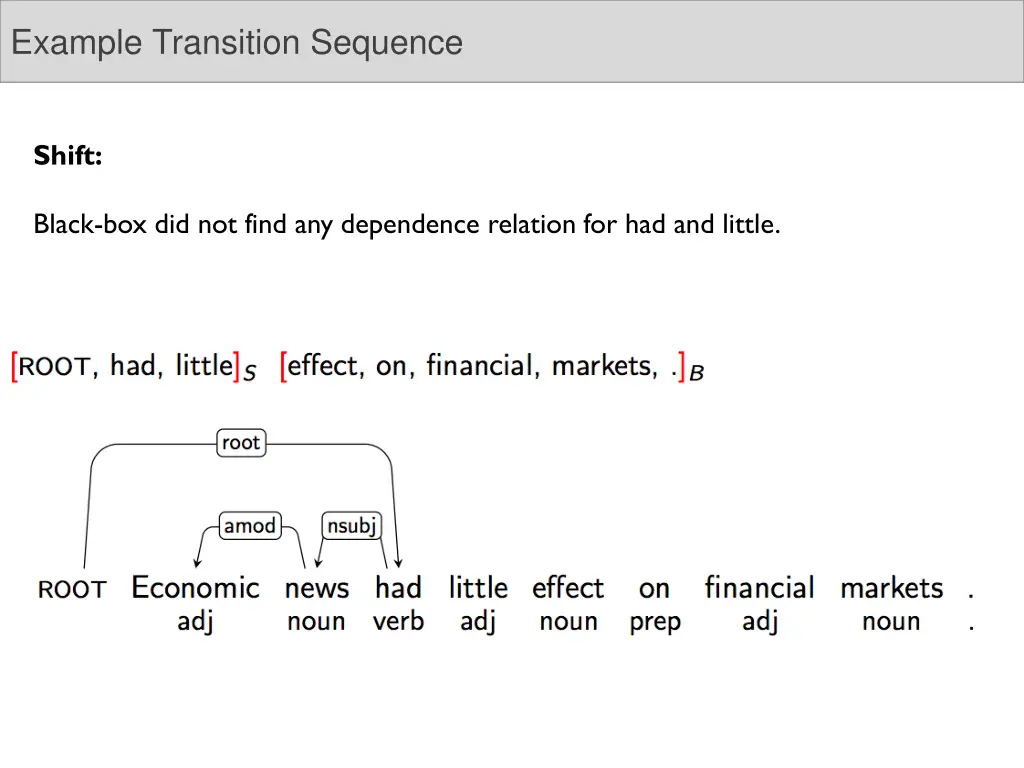
Task: Select the bold 'Shift:' heading
Action: click(67, 156)
